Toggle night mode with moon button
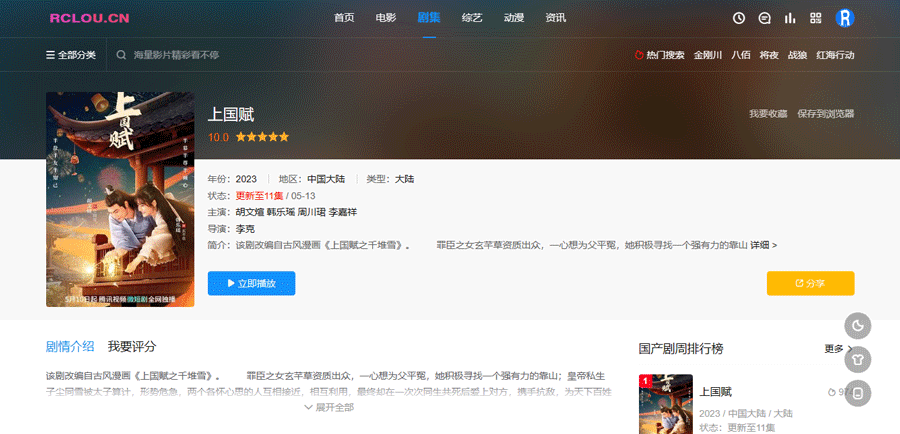This screenshot has height=434, width=900. tap(858, 326)
